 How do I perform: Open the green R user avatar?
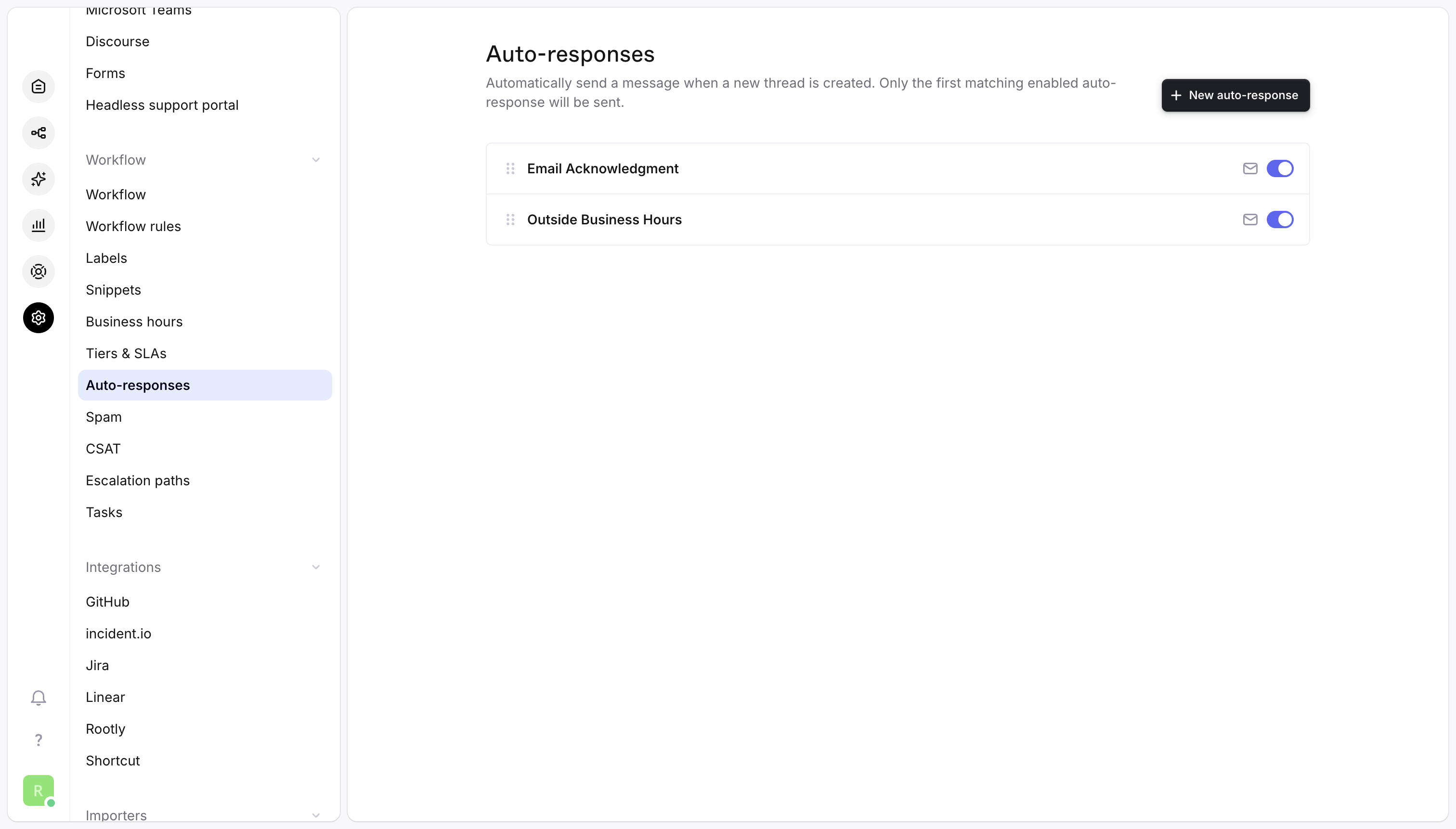[x=38, y=790]
